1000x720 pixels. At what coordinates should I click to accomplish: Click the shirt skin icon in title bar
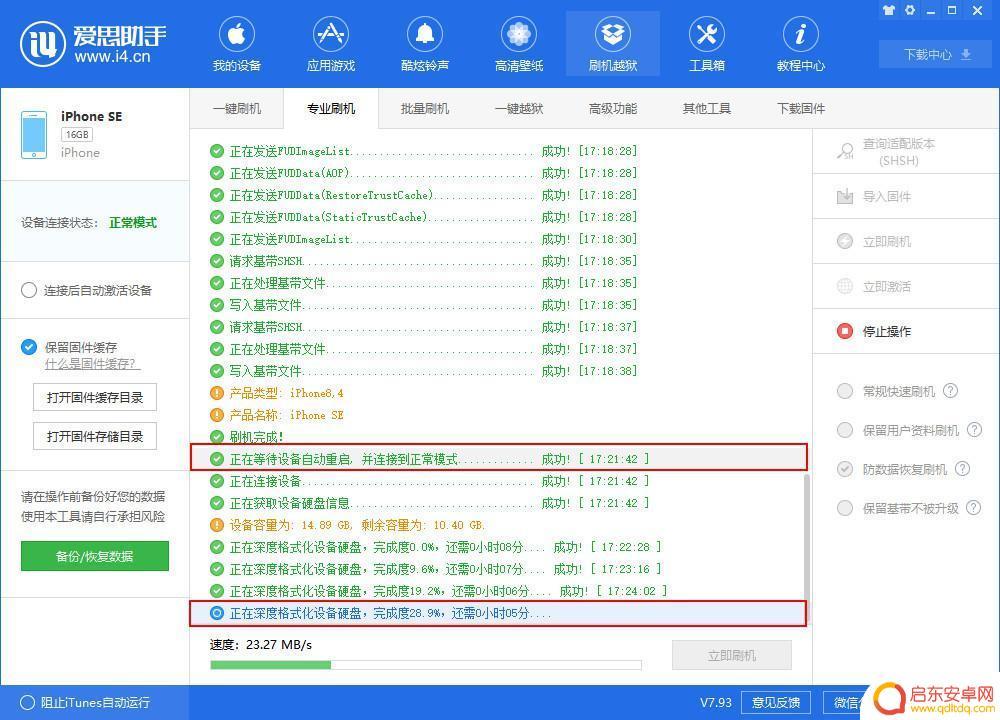pyautogui.click(x=888, y=10)
